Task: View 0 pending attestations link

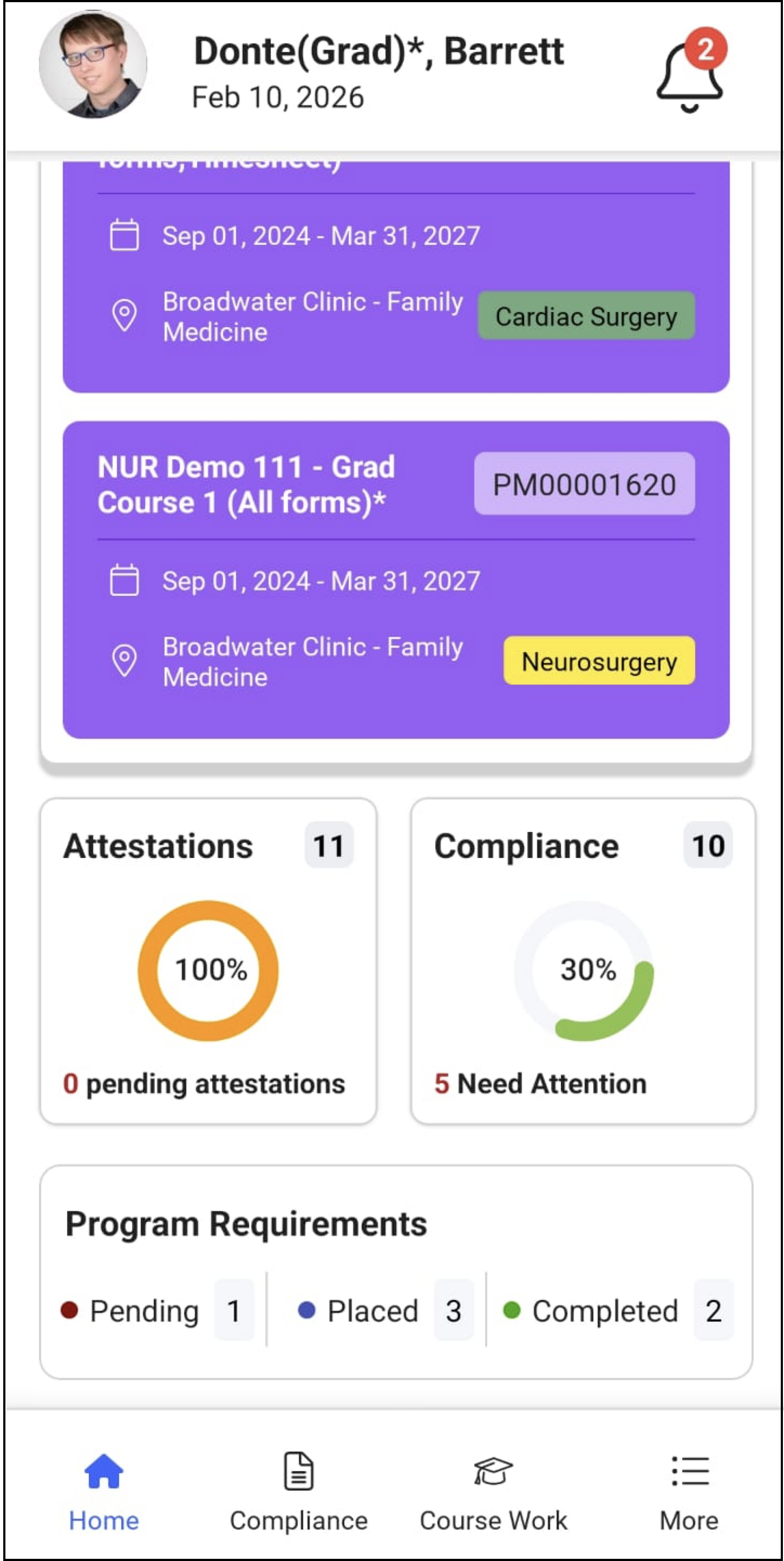Action: [x=204, y=1083]
